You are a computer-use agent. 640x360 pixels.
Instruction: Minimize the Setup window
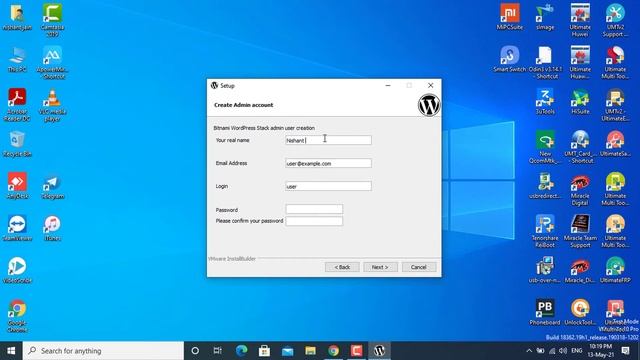[x=388, y=85]
